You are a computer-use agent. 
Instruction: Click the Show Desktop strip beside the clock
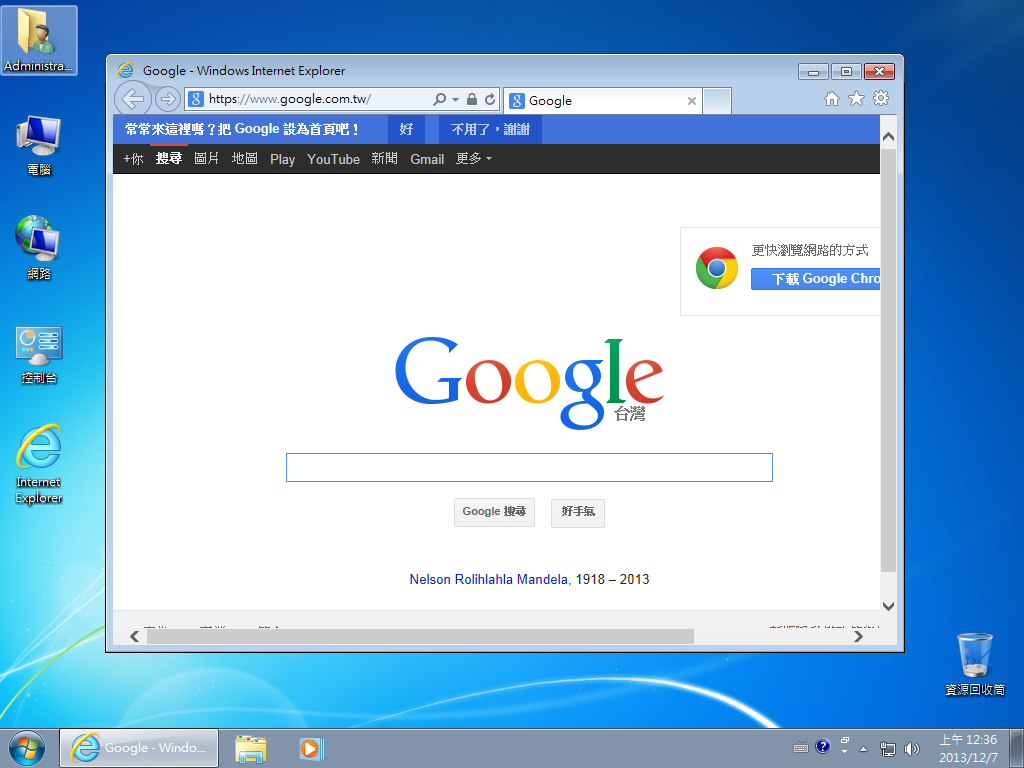click(x=1017, y=748)
